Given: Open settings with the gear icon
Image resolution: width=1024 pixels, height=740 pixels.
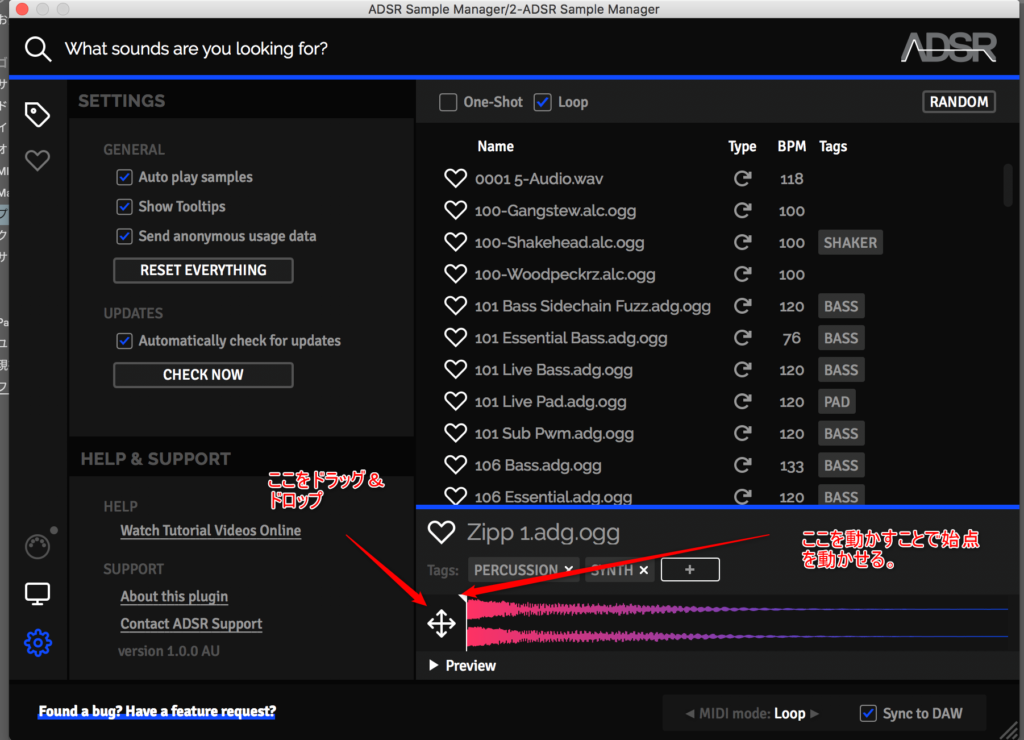Looking at the screenshot, I should click(37, 642).
